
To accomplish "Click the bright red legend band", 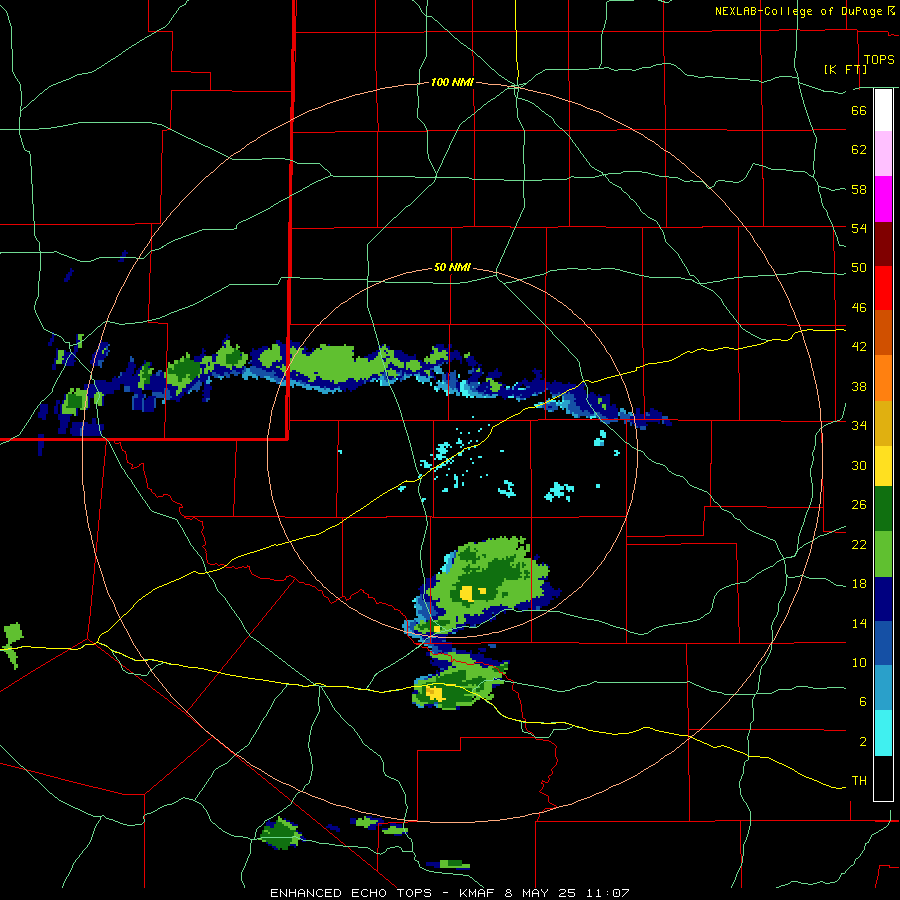I will 883,288.
